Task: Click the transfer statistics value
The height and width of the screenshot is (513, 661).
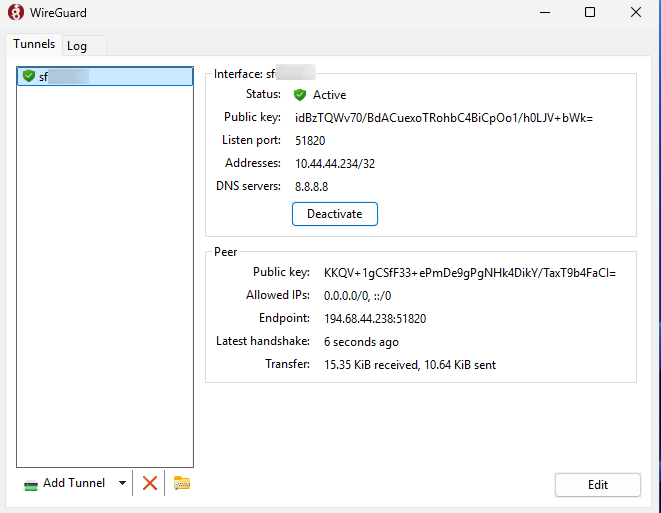Action: point(410,365)
